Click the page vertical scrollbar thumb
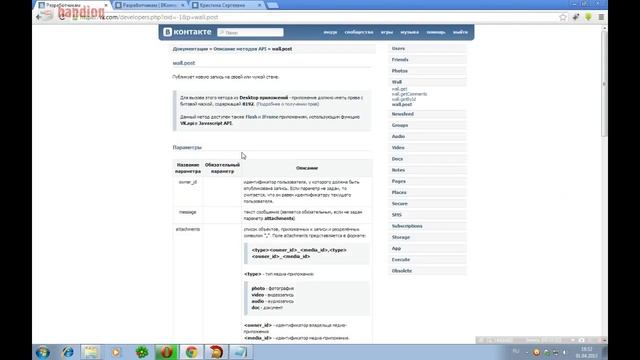The height and width of the screenshot is (360, 640). click(604, 84)
